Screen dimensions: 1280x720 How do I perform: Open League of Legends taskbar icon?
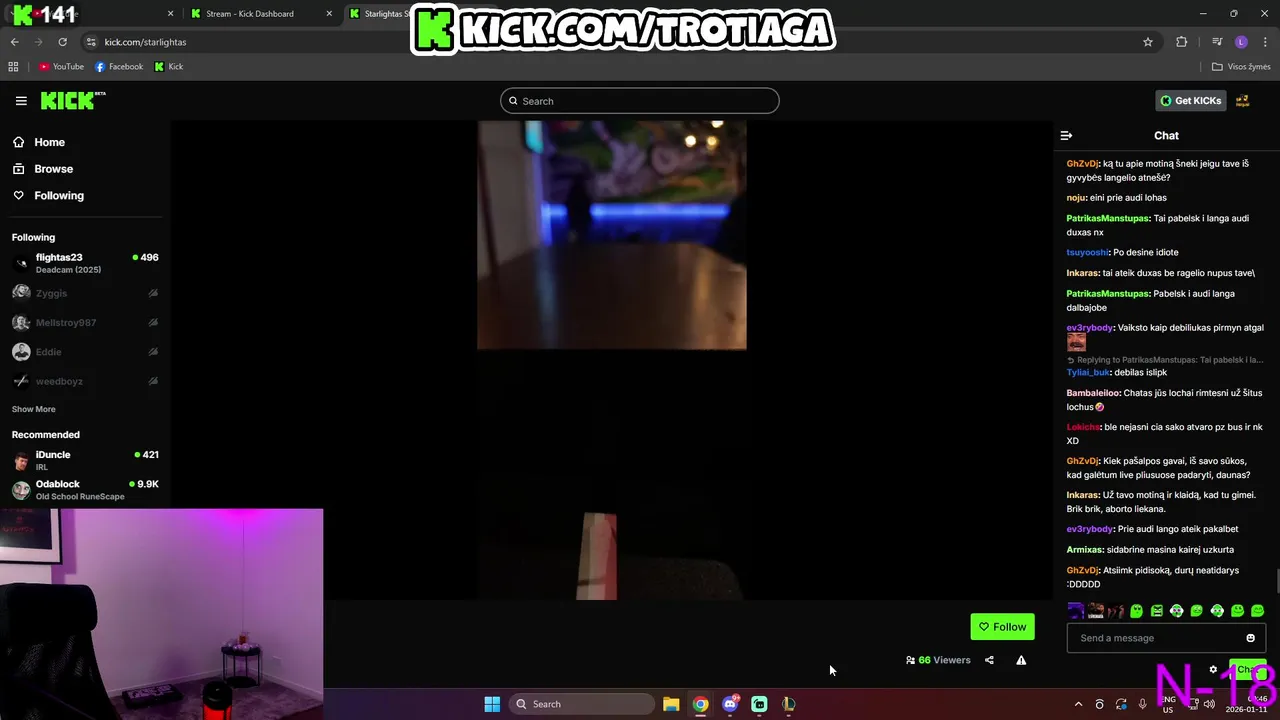(x=789, y=704)
